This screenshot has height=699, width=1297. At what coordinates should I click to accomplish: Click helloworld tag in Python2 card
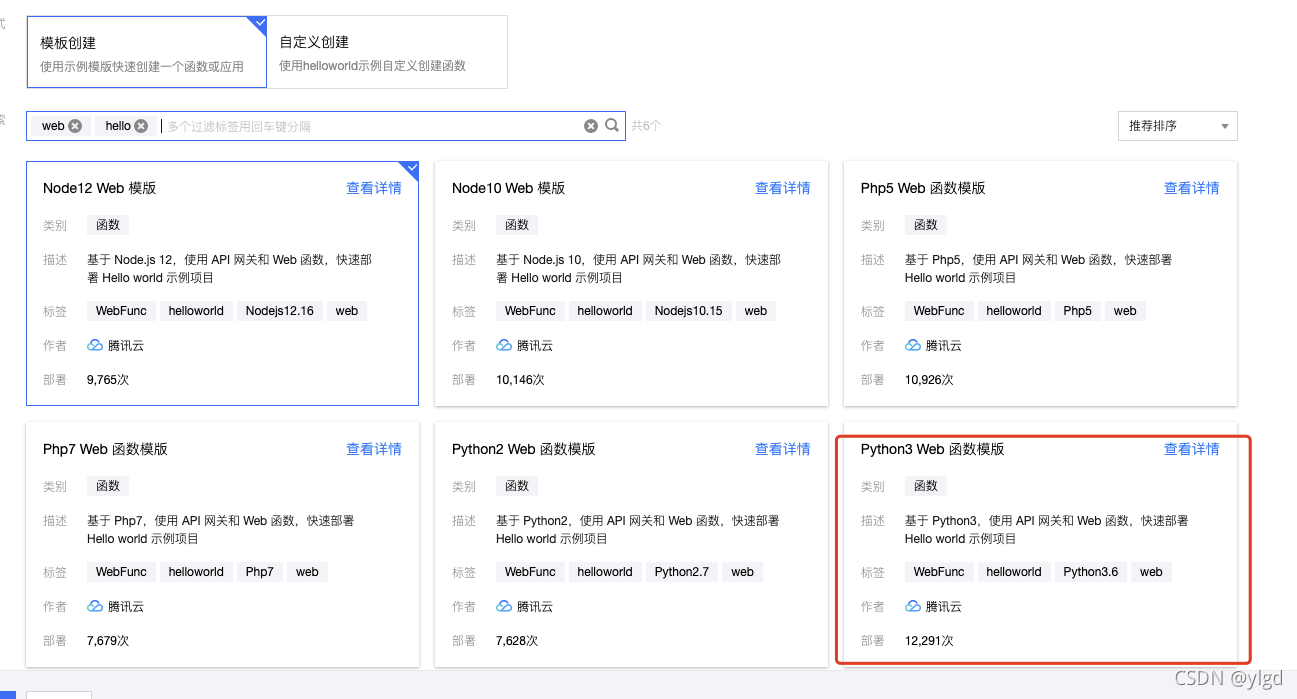[x=605, y=572]
